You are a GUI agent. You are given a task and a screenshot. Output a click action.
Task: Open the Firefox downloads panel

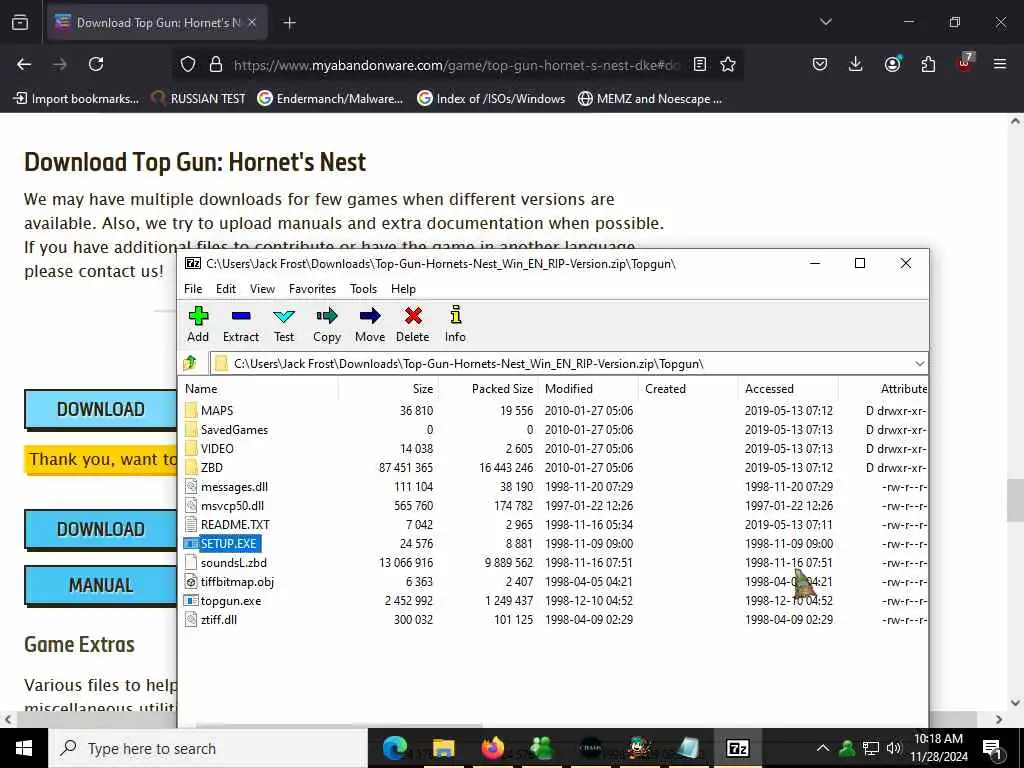(x=855, y=64)
